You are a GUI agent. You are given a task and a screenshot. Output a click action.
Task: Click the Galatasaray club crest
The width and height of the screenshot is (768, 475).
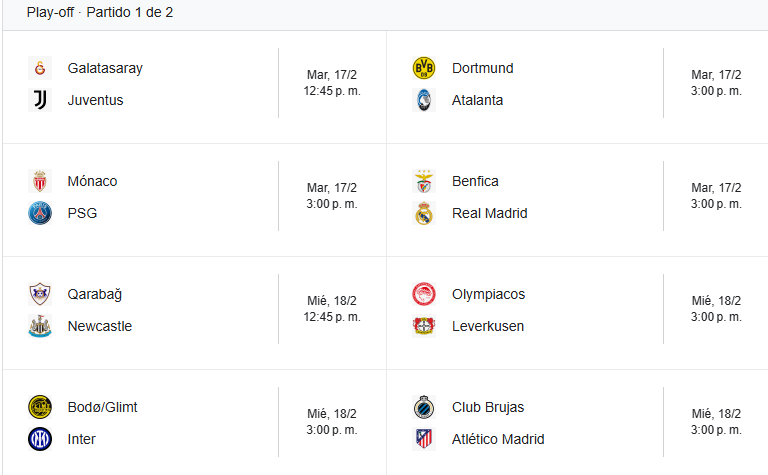40,68
